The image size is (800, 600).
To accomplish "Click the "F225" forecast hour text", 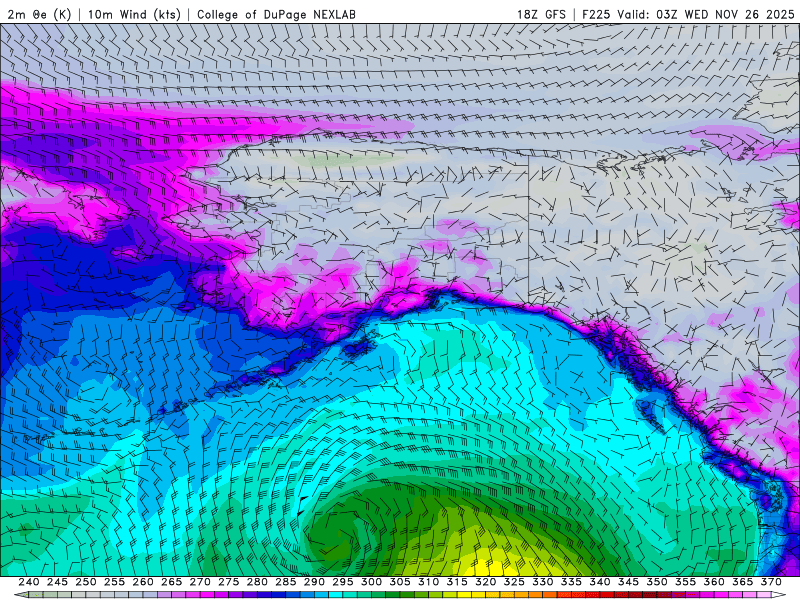I will click(x=596, y=14).
